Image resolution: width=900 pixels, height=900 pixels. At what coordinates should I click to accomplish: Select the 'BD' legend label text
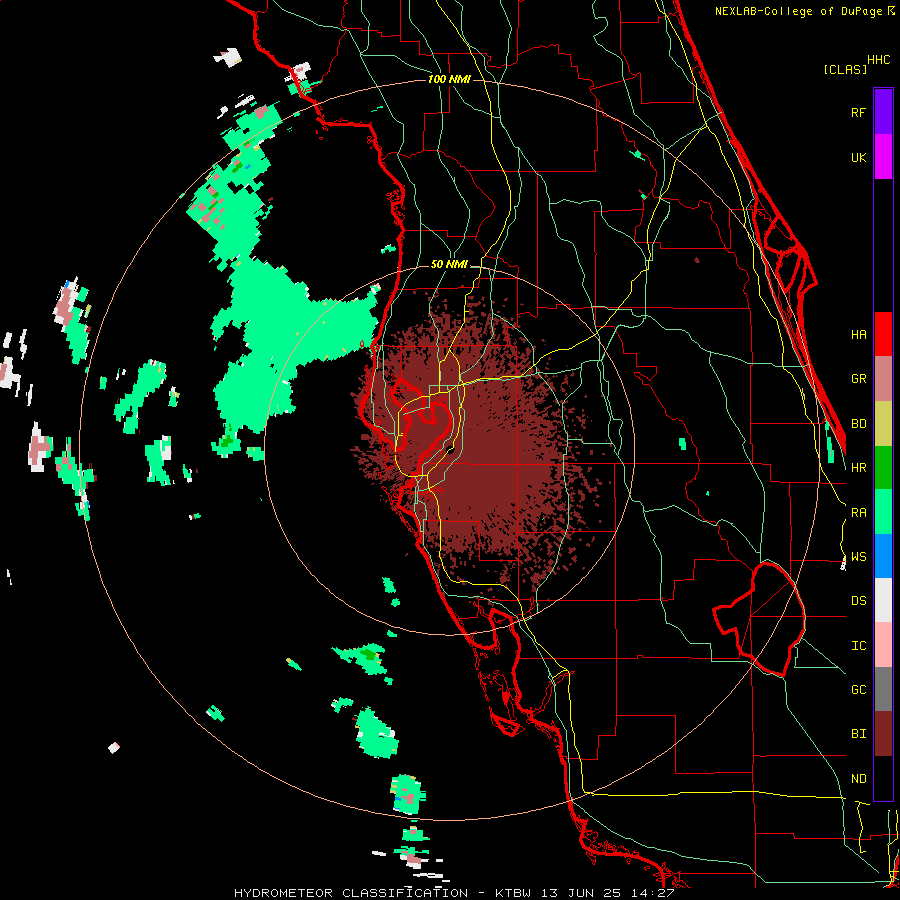[x=858, y=424]
